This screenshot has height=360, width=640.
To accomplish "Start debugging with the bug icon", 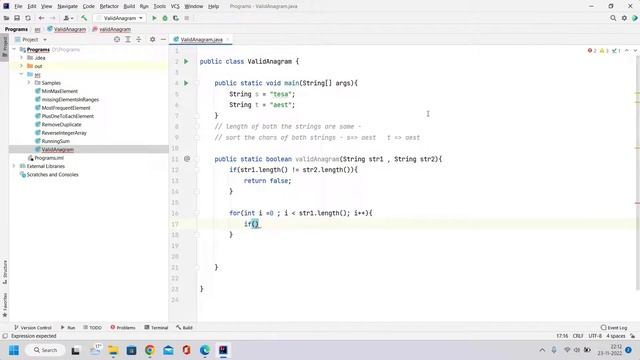I will (165, 18).
